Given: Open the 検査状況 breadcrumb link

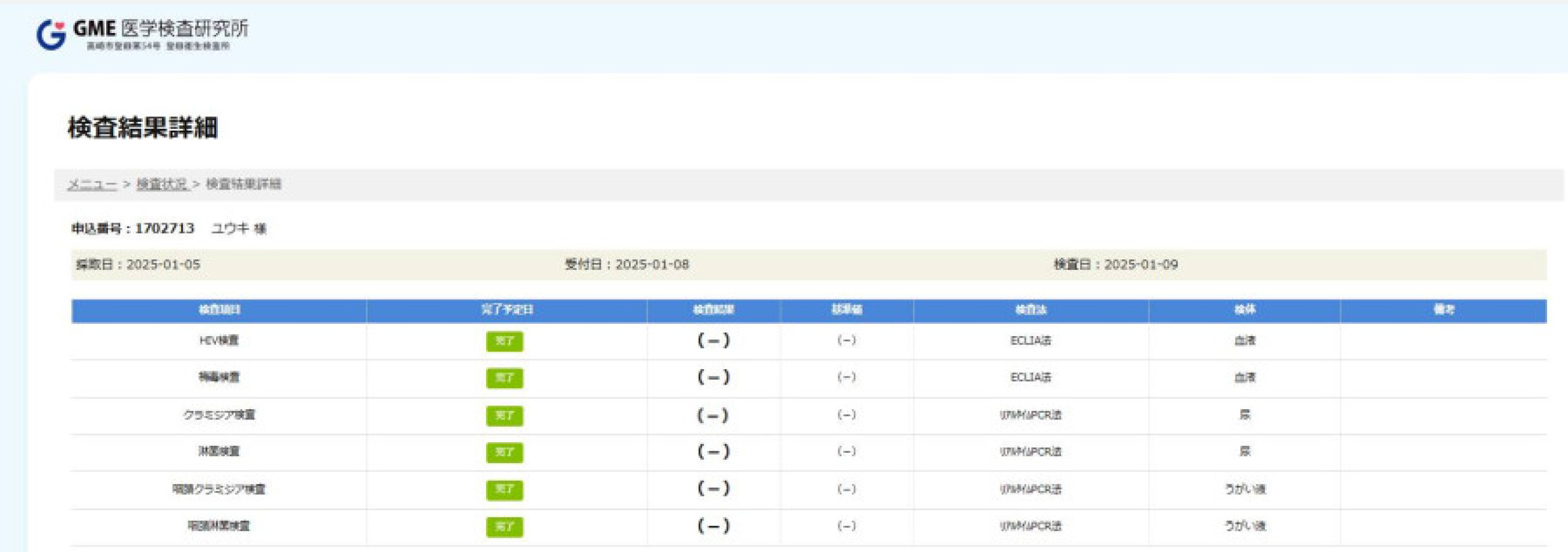Looking at the screenshot, I should click(x=163, y=184).
